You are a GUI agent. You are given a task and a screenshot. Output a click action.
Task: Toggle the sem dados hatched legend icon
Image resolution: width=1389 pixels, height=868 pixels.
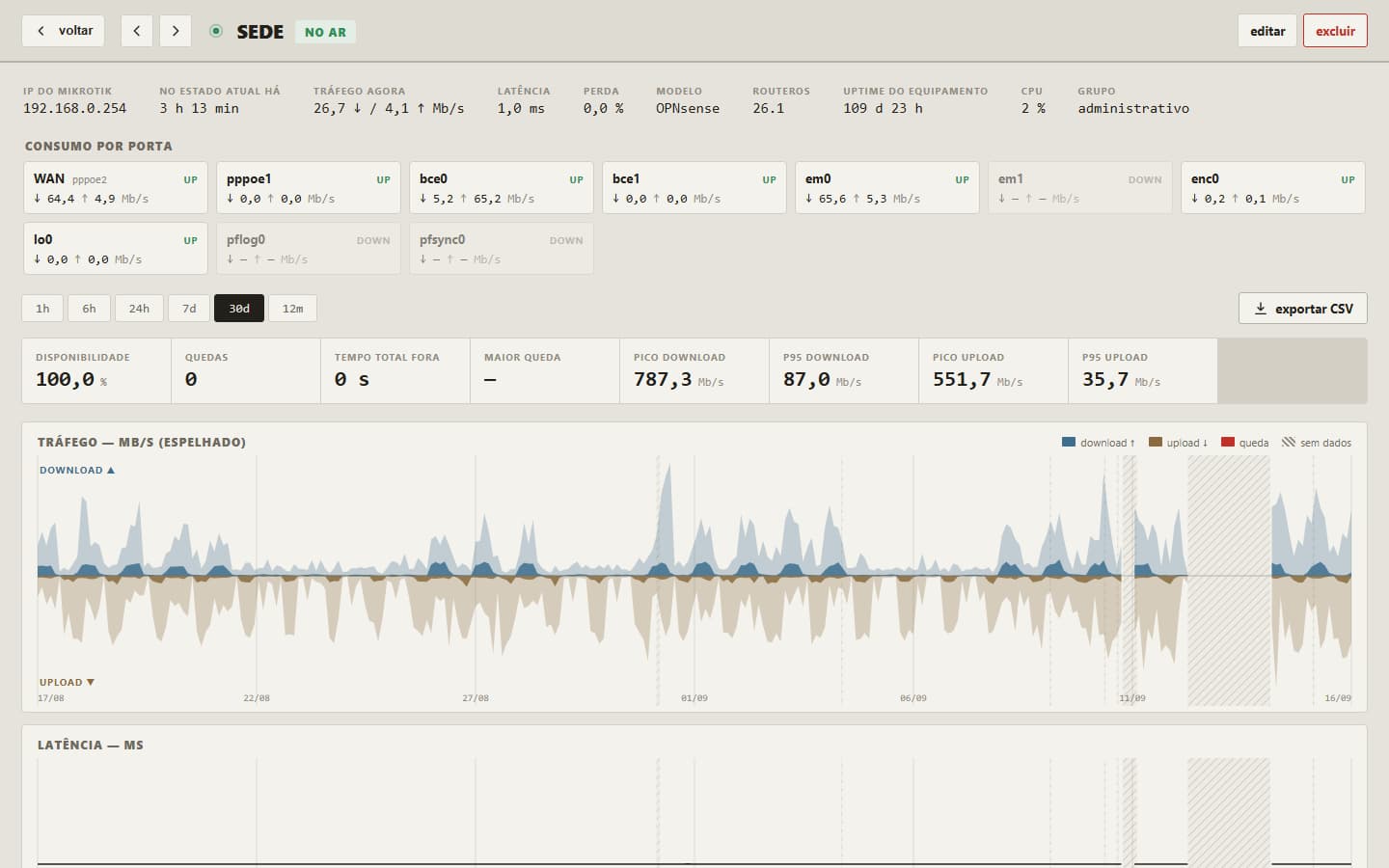[x=1288, y=442]
